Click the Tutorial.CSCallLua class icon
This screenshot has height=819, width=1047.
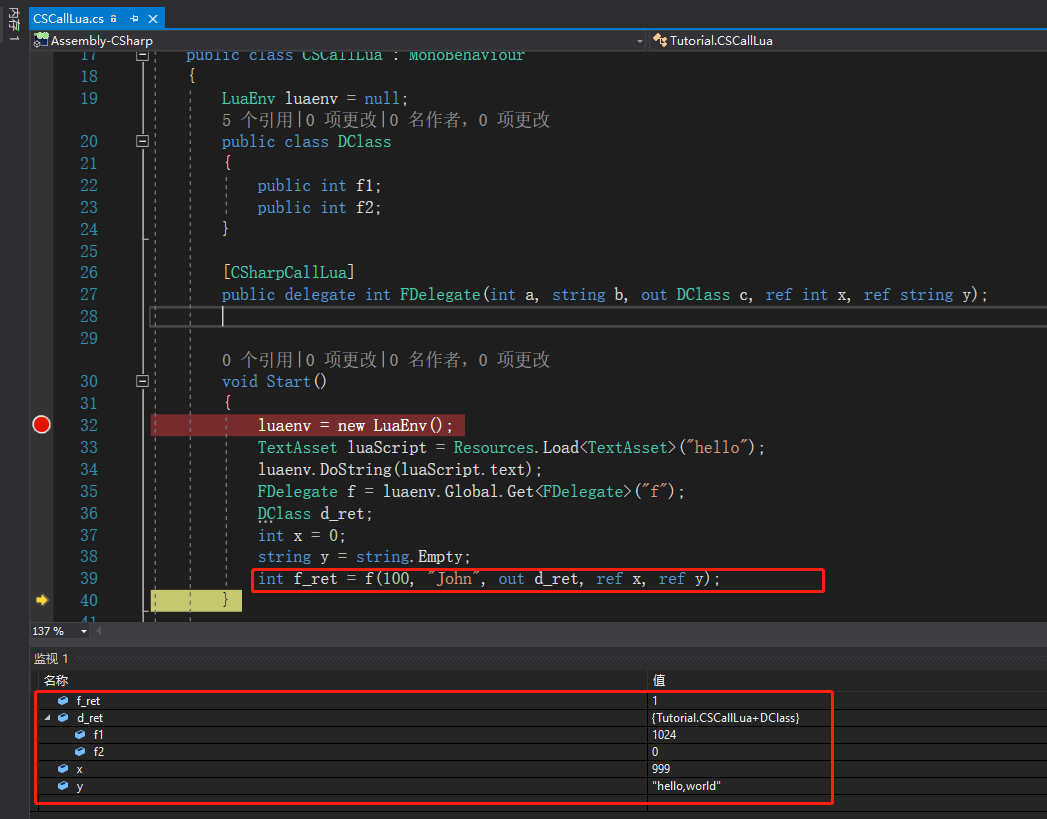click(x=660, y=40)
